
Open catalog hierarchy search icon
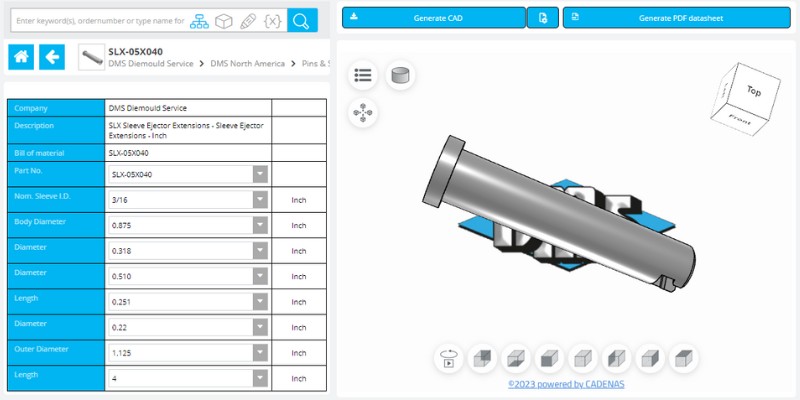pyautogui.click(x=199, y=21)
